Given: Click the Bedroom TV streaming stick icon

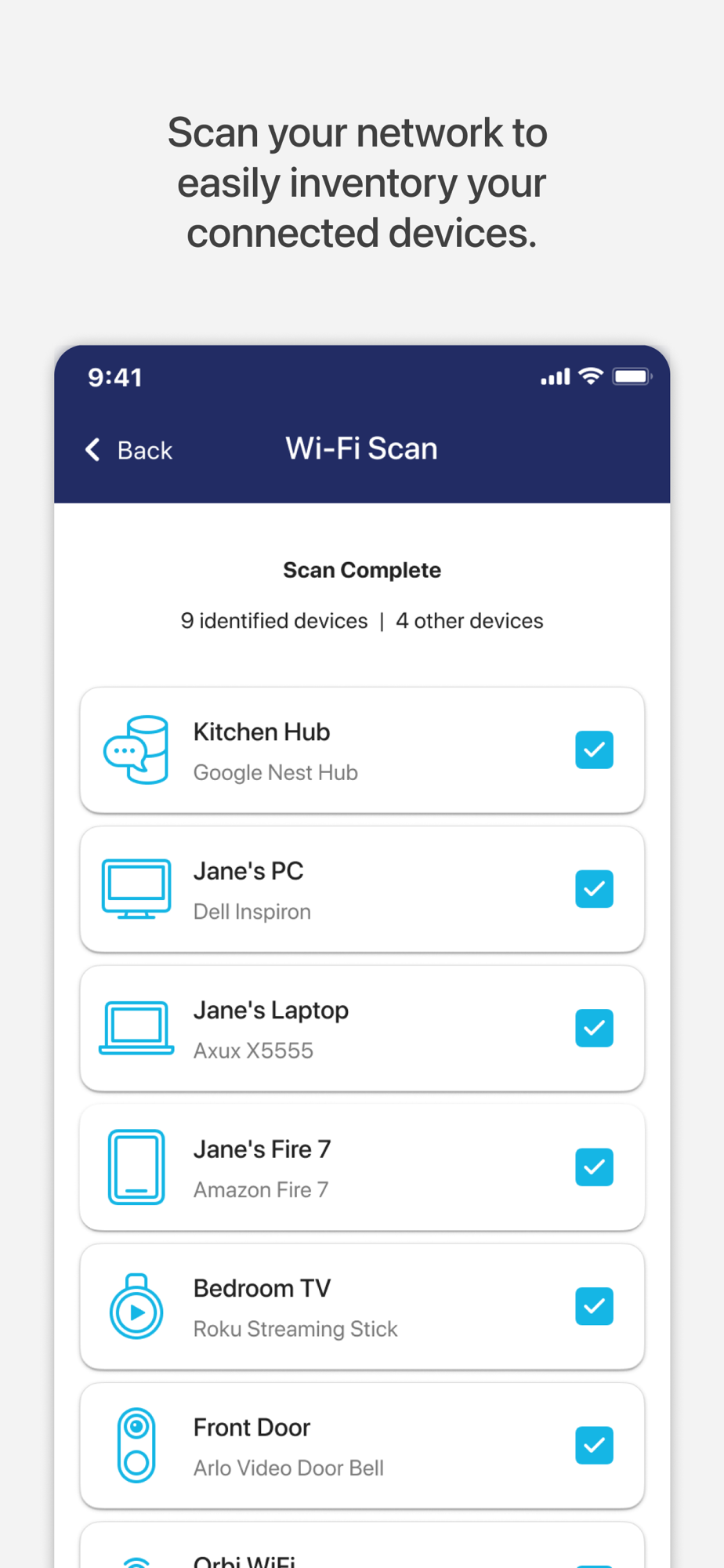Looking at the screenshot, I should pyautogui.click(x=136, y=1306).
